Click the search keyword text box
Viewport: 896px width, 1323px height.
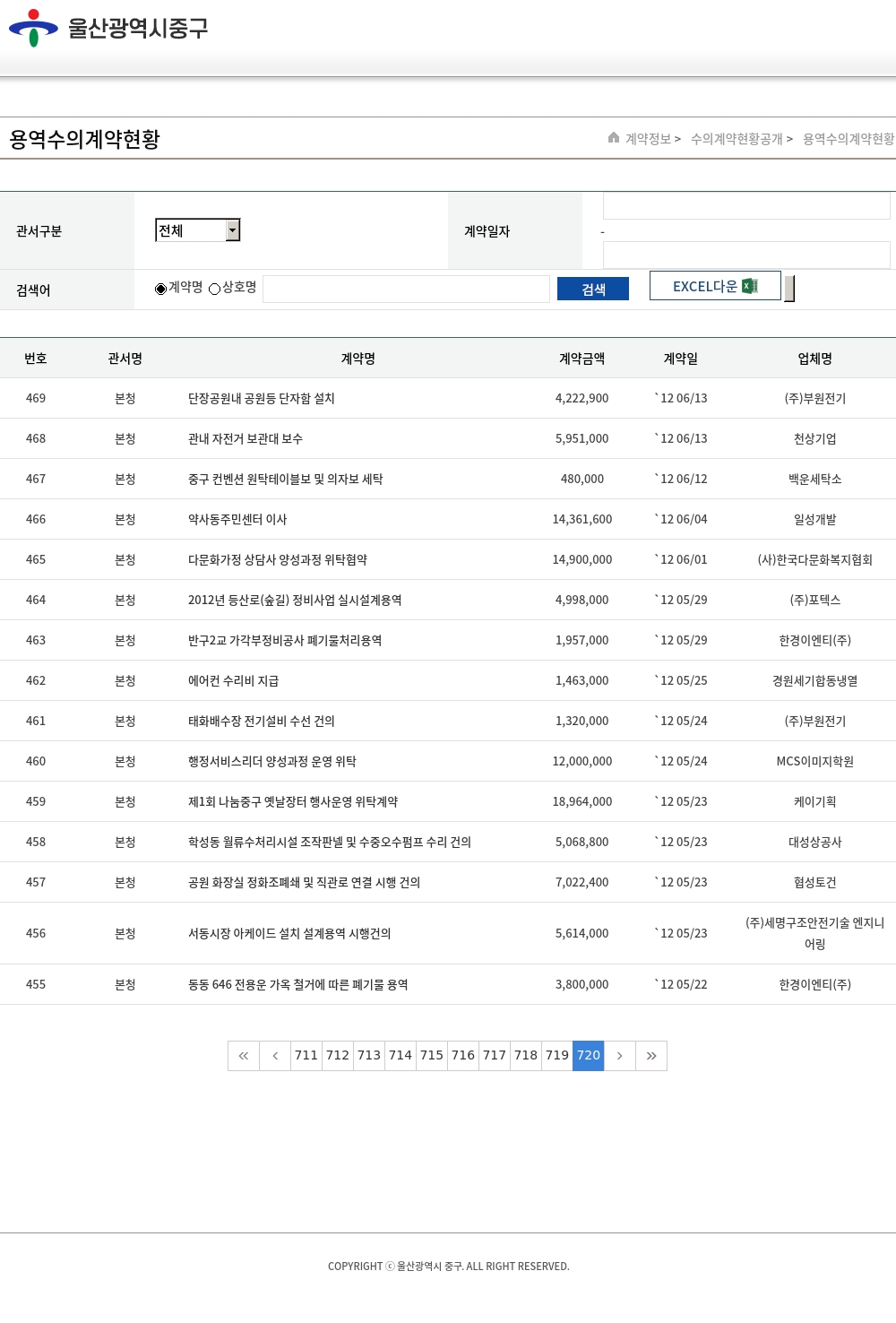(x=406, y=289)
